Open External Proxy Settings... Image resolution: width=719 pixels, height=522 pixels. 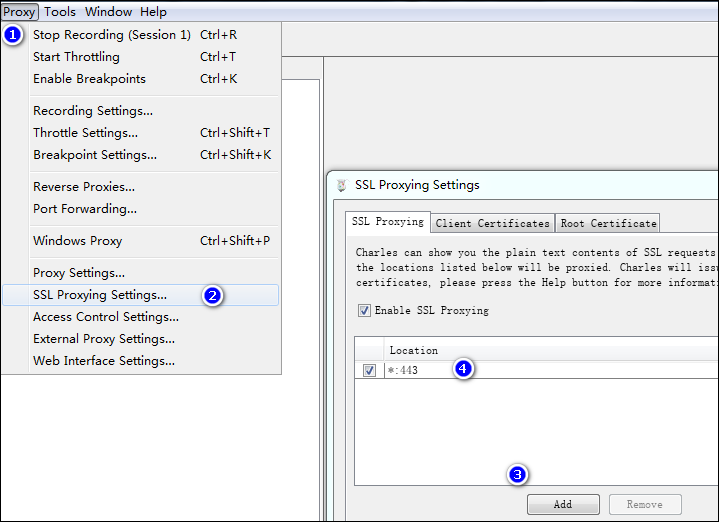(140, 339)
